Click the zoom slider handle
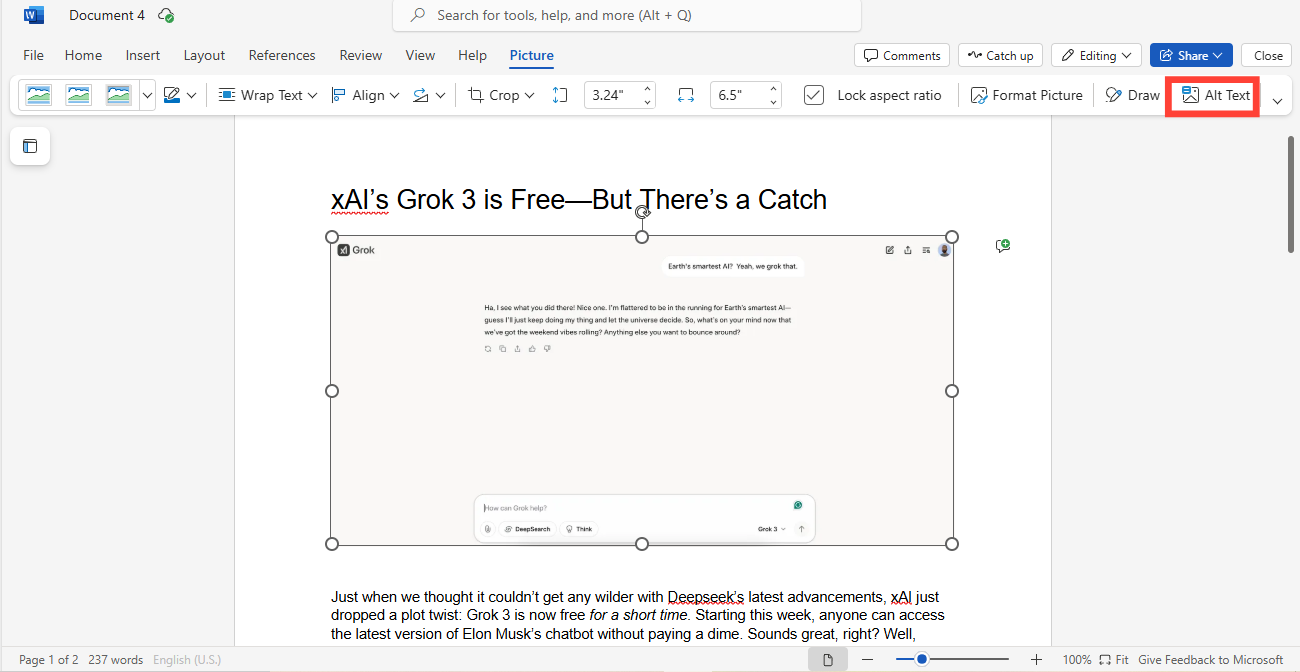 (x=921, y=660)
